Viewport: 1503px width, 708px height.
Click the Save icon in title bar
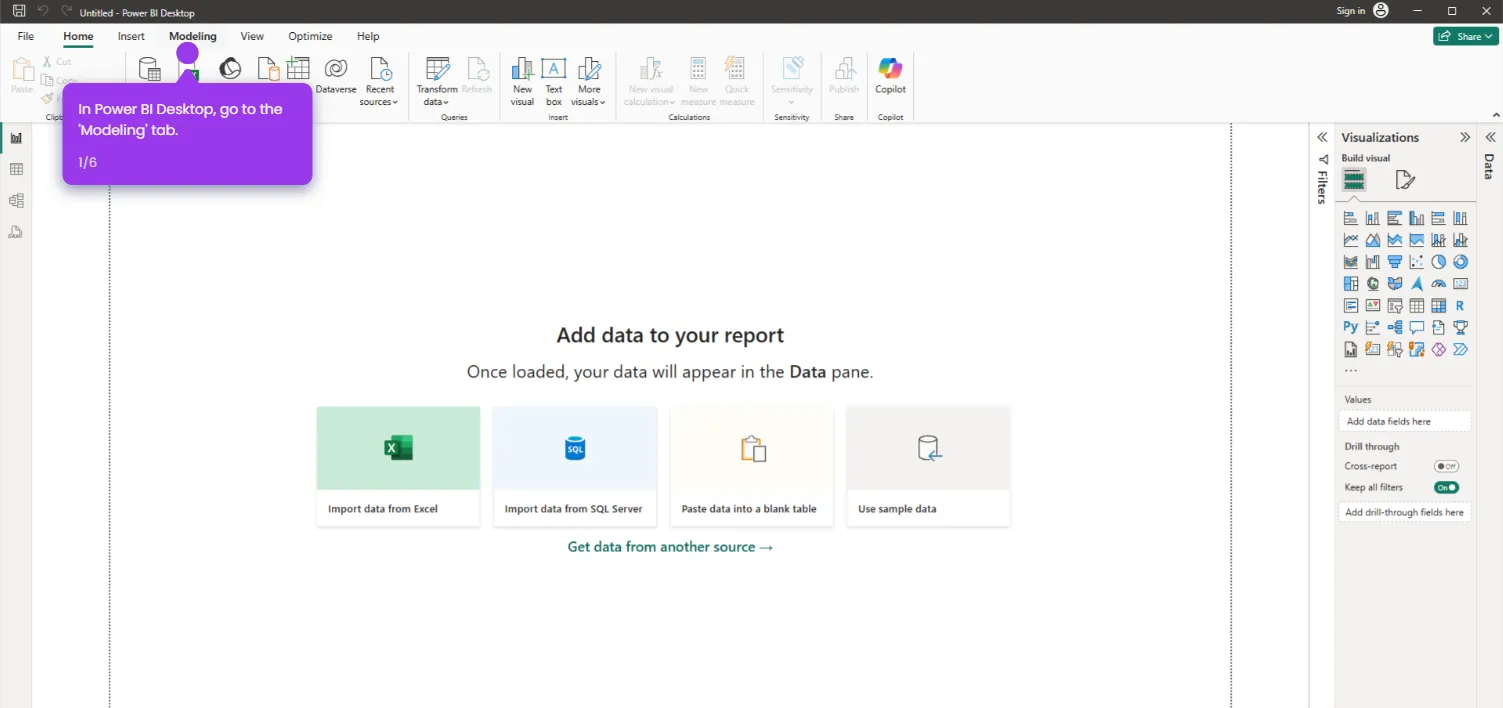click(19, 11)
